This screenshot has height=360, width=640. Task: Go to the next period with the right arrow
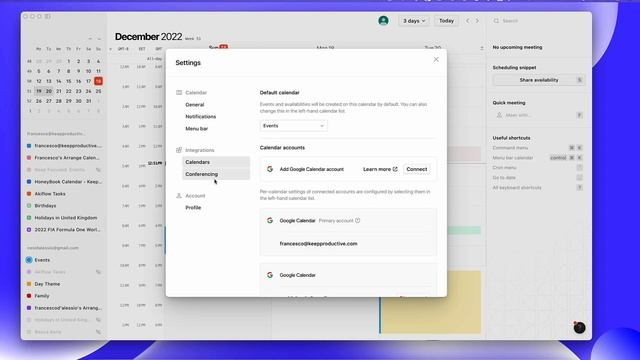point(477,21)
